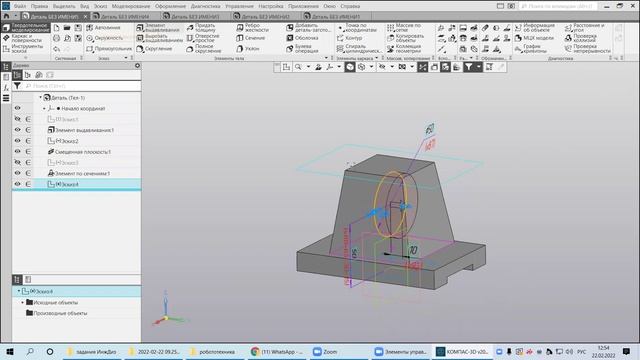The height and width of the screenshot is (360, 640).
Task: Switch to Инструменты эскиза toolset
Action: [x=23, y=49]
